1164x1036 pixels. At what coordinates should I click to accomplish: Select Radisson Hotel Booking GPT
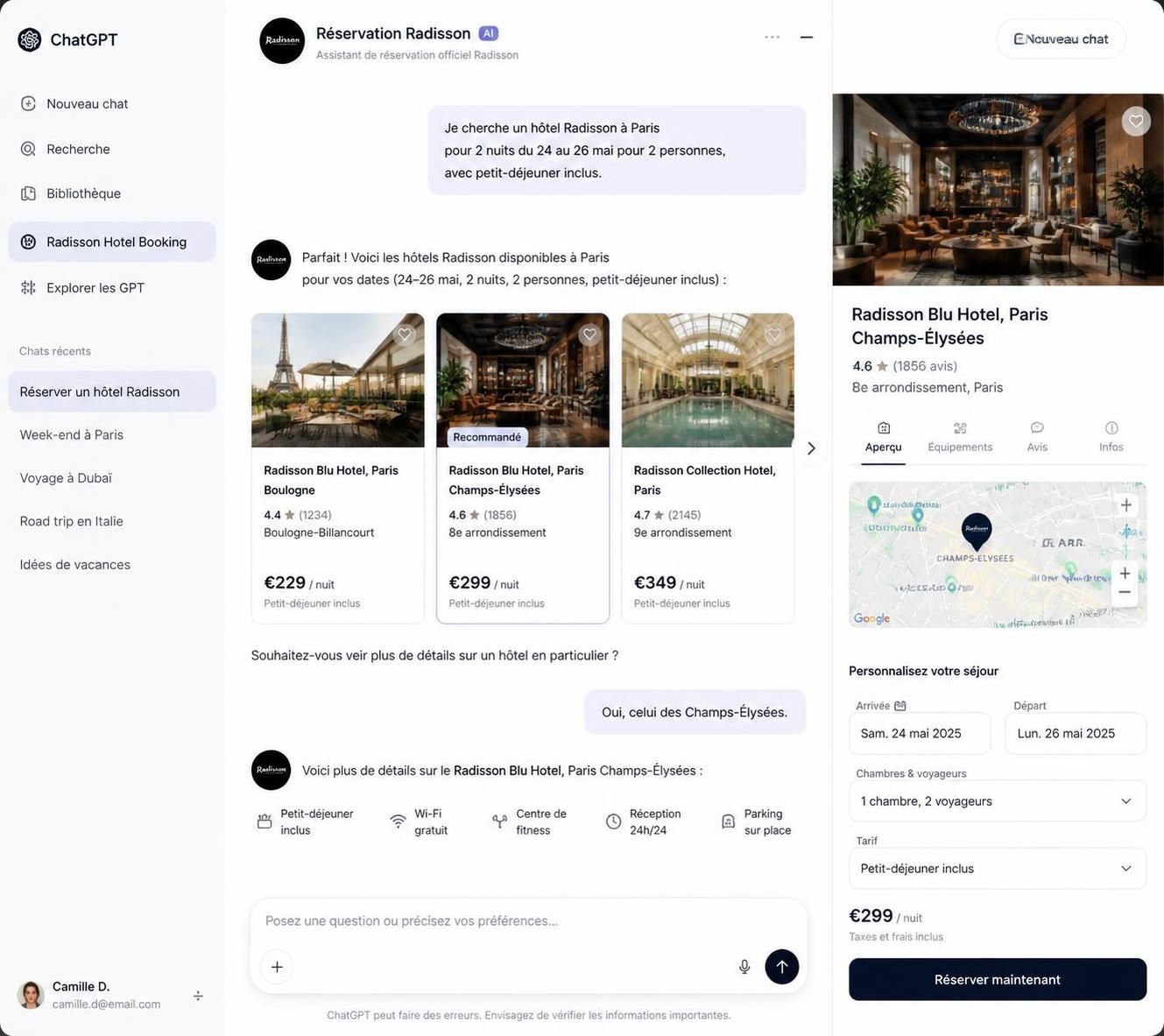(x=112, y=242)
